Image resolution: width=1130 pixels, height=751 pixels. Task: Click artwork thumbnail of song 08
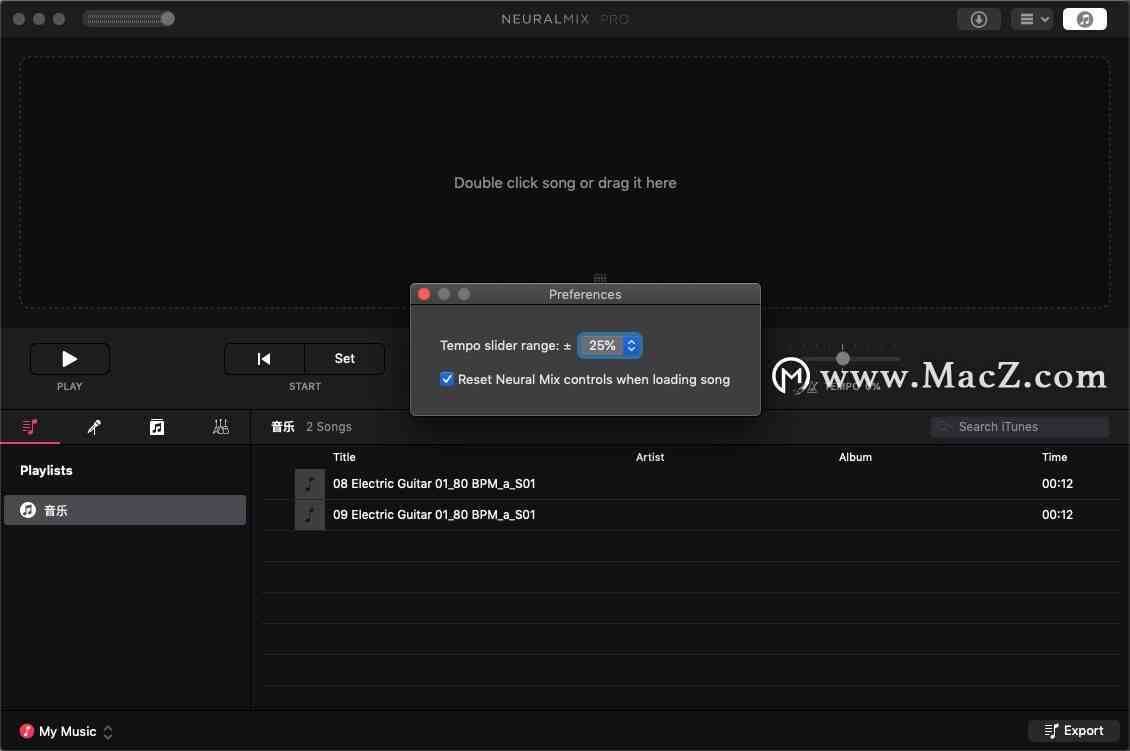[310, 484]
